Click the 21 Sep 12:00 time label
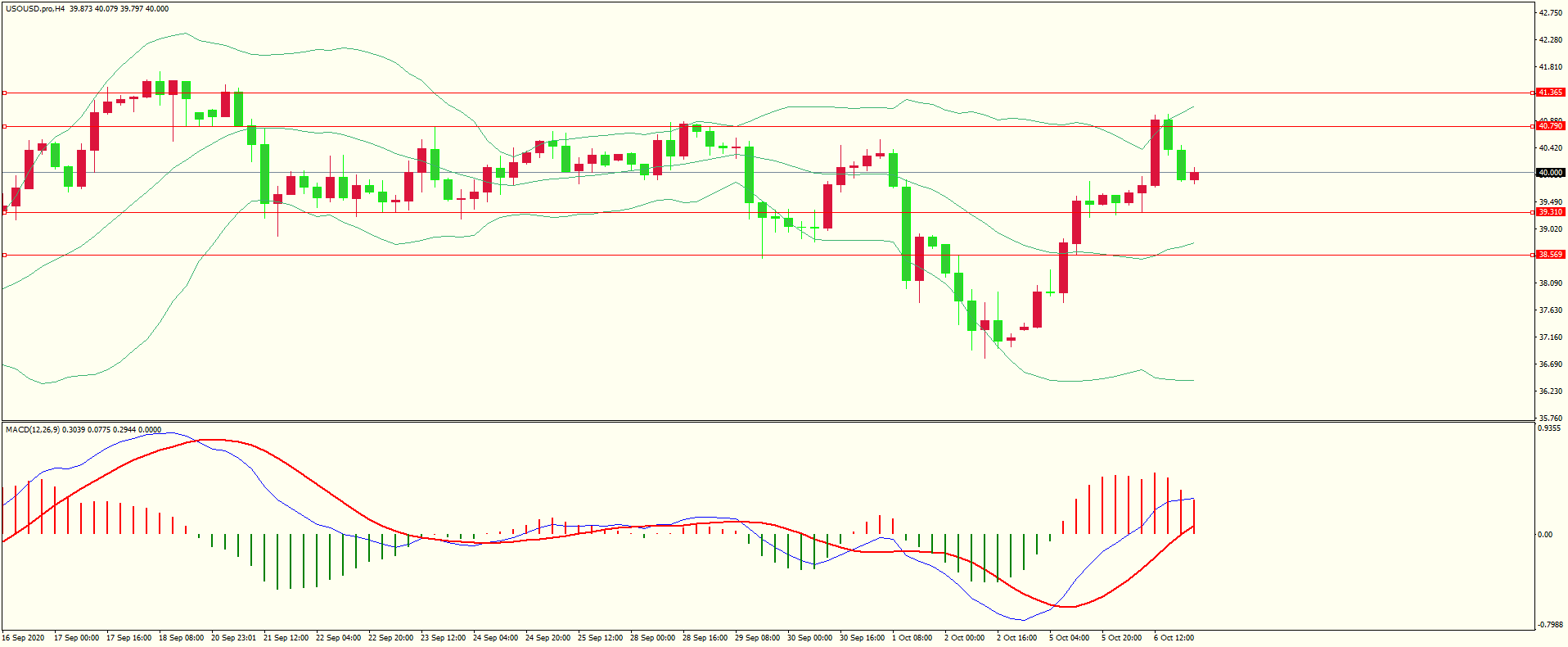 pyautogui.click(x=286, y=638)
